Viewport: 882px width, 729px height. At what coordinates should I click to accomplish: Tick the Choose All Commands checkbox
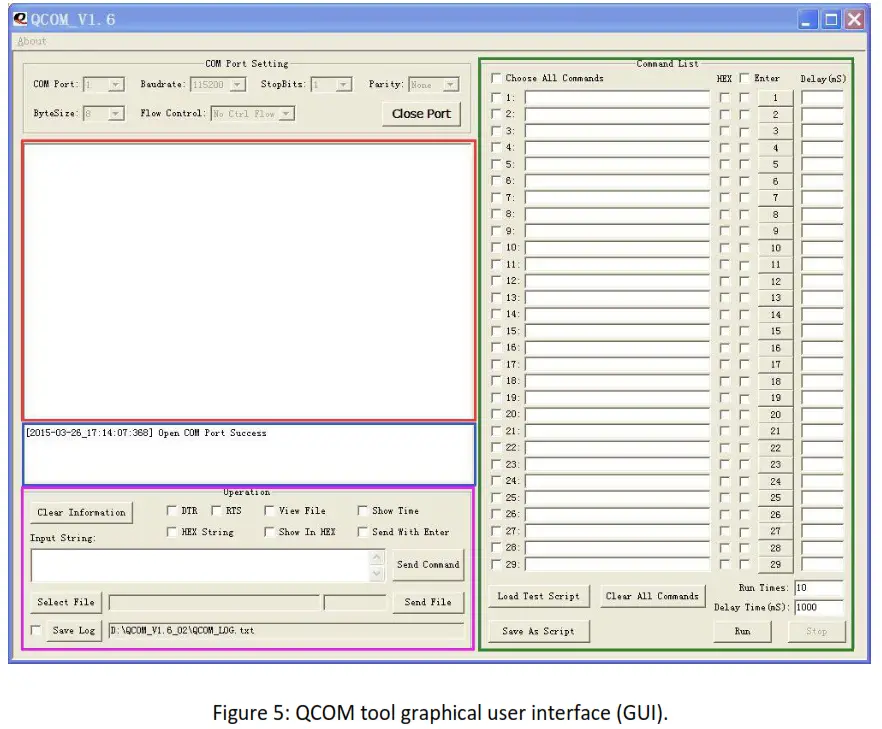coord(496,78)
